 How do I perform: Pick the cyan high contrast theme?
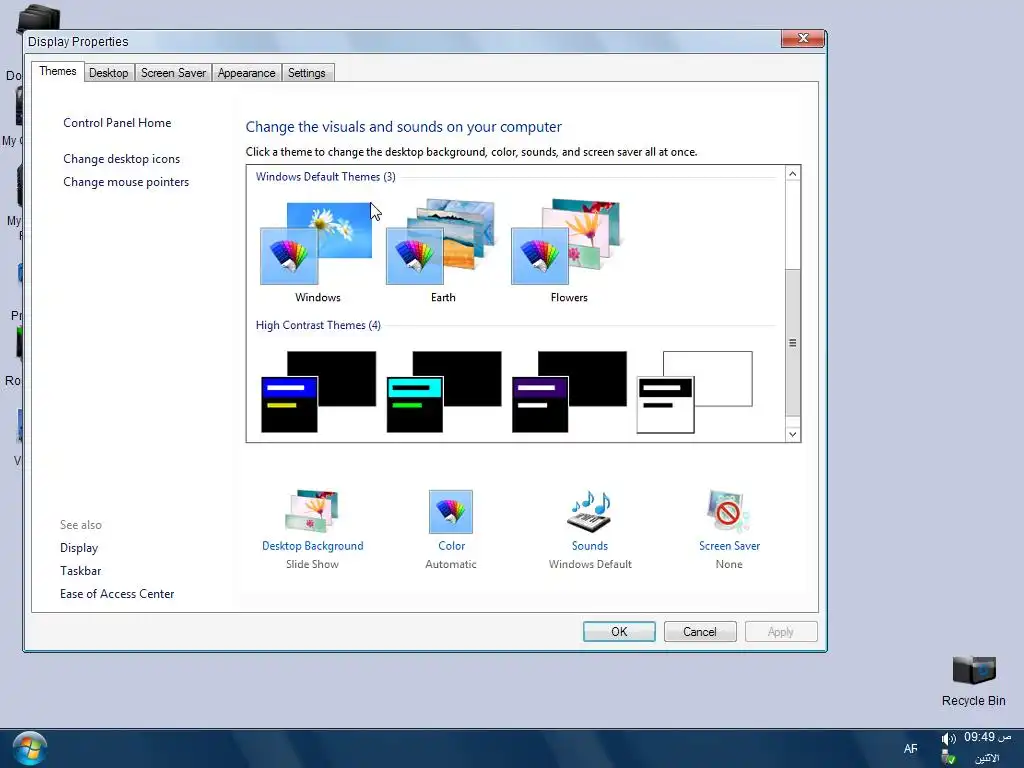(x=444, y=391)
